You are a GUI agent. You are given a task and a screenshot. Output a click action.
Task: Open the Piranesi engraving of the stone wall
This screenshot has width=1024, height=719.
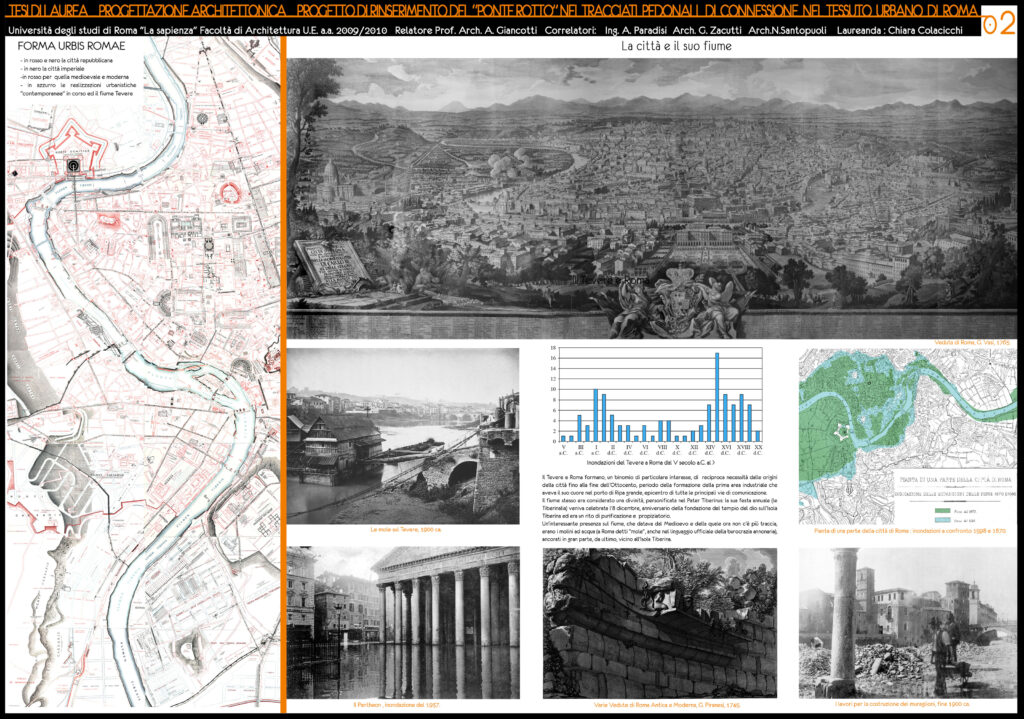[x=660, y=622]
